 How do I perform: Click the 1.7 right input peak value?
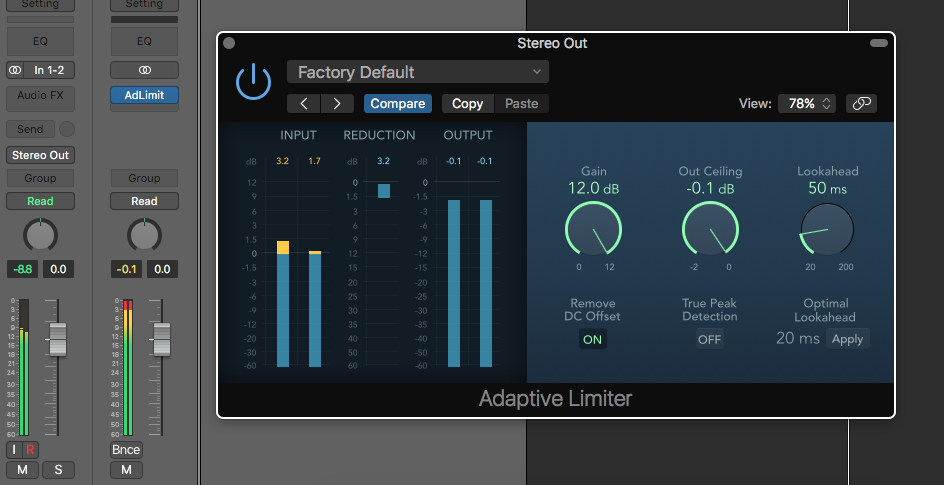tap(314, 161)
